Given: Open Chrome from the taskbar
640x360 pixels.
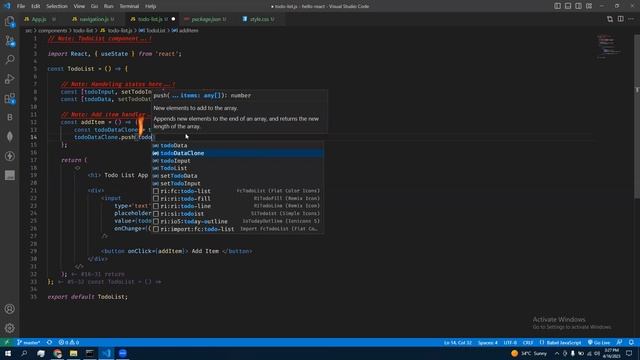Looking at the screenshot, I should (x=57, y=353).
